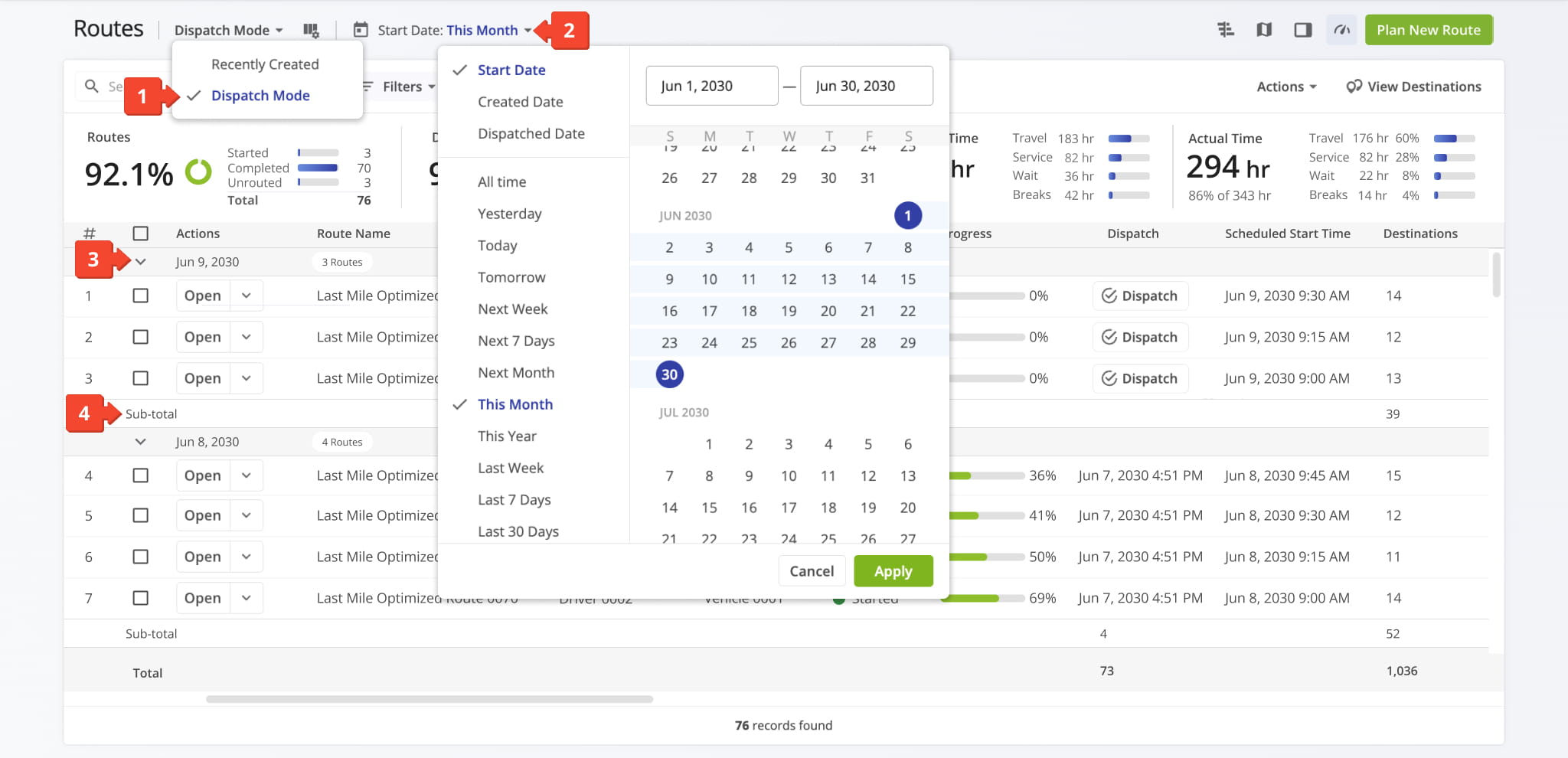Select the checkbox for route row 5
Viewport: 1568px width, 758px height.
(140, 515)
